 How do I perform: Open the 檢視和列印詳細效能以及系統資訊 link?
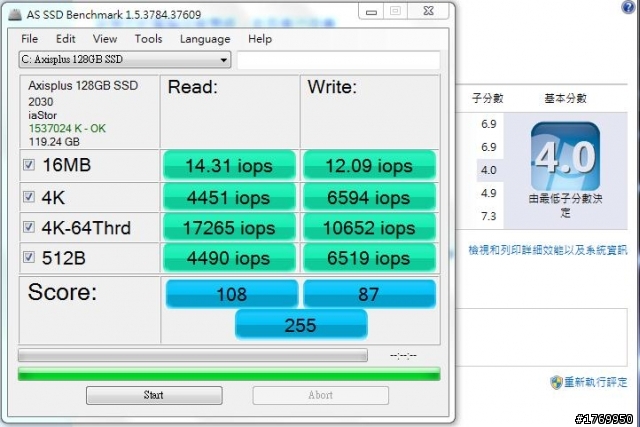pos(547,250)
